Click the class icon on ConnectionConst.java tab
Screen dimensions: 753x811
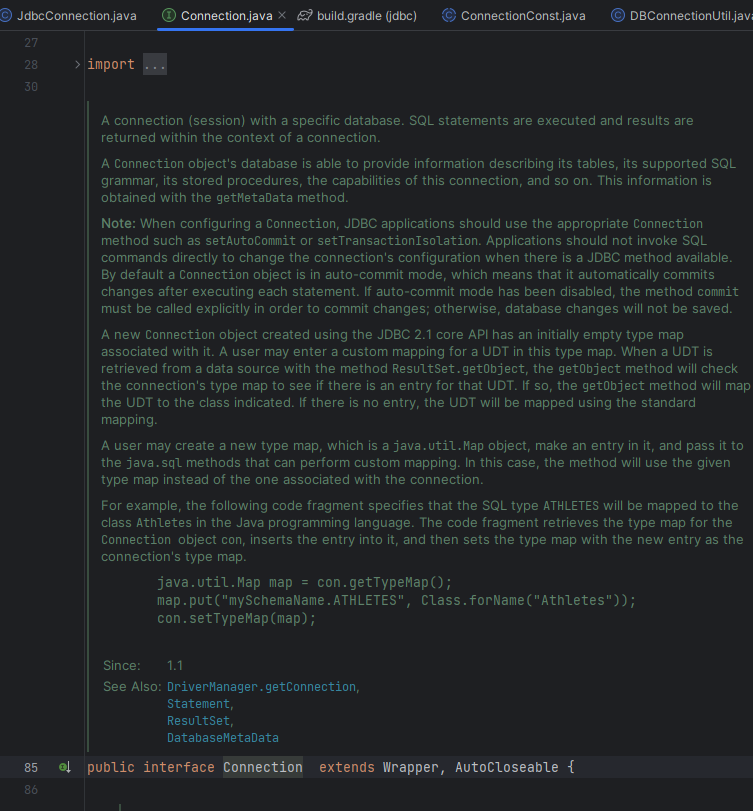click(x=449, y=16)
